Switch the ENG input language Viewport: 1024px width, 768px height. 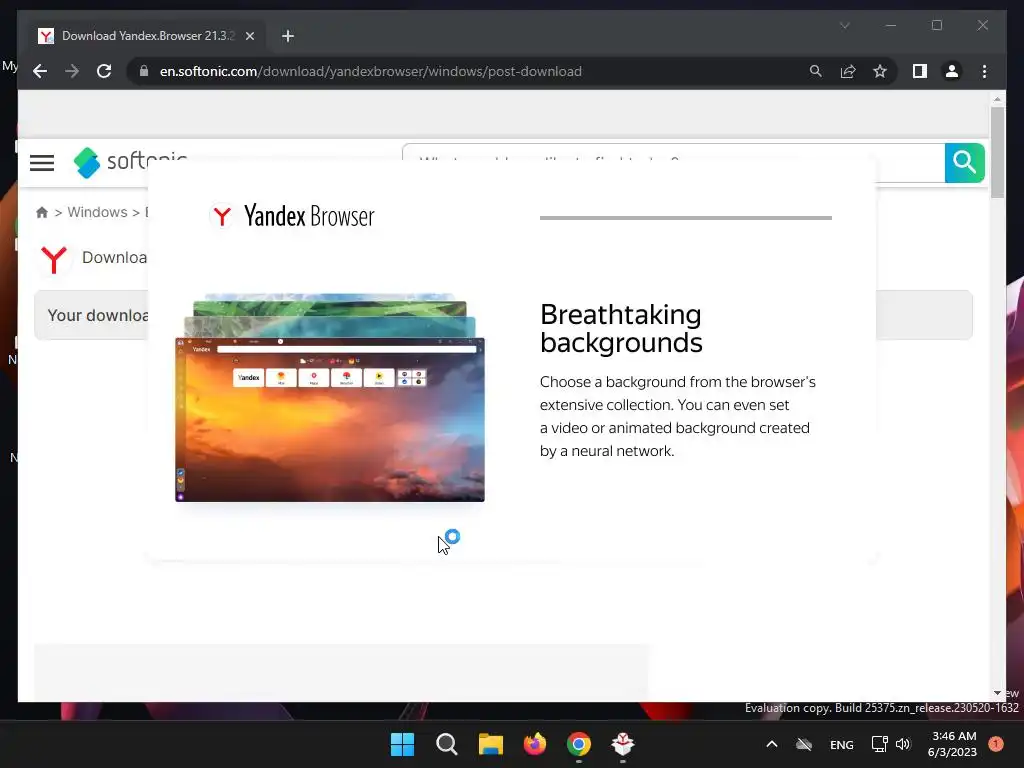click(842, 744)
